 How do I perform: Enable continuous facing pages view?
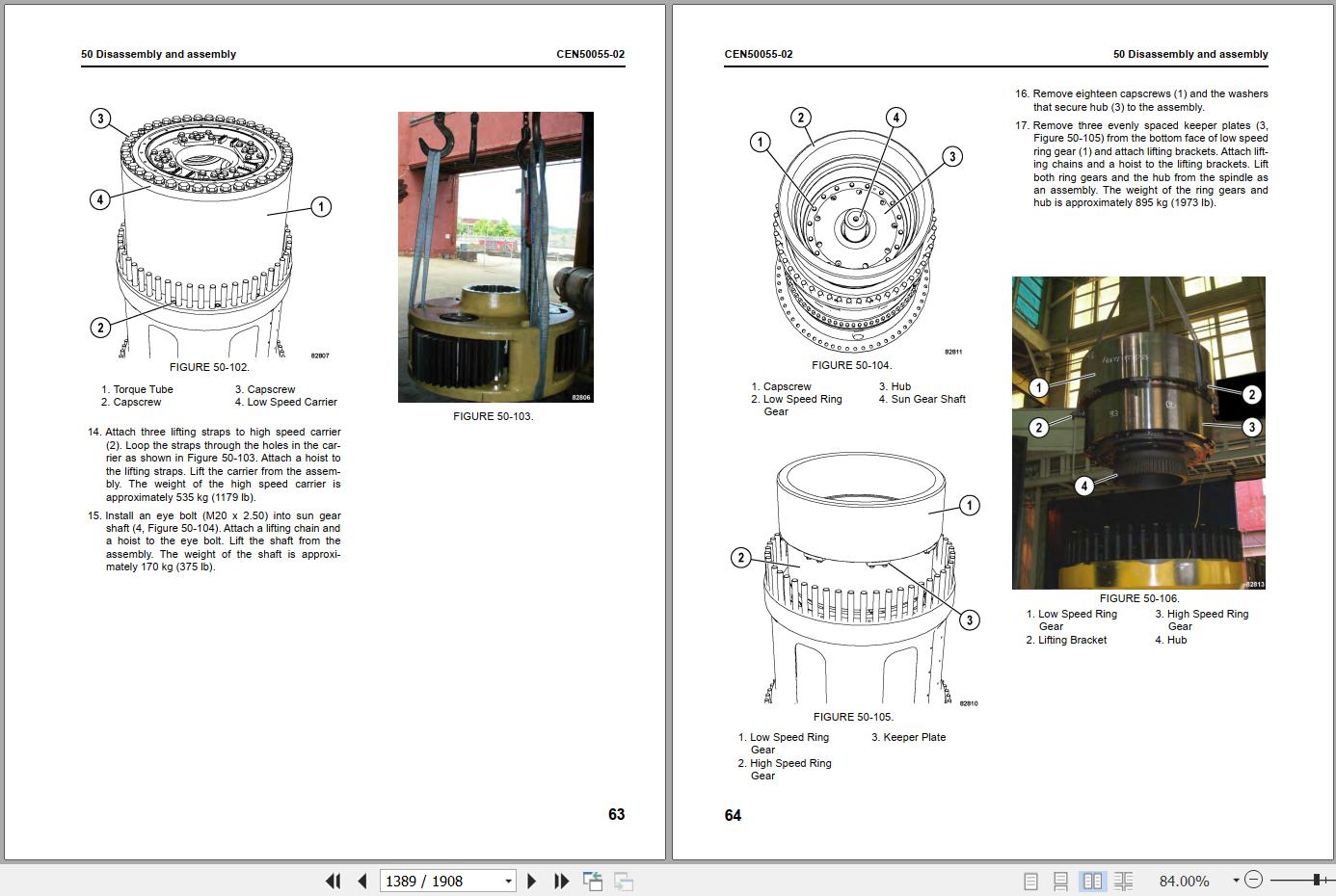pos(1123,881)
